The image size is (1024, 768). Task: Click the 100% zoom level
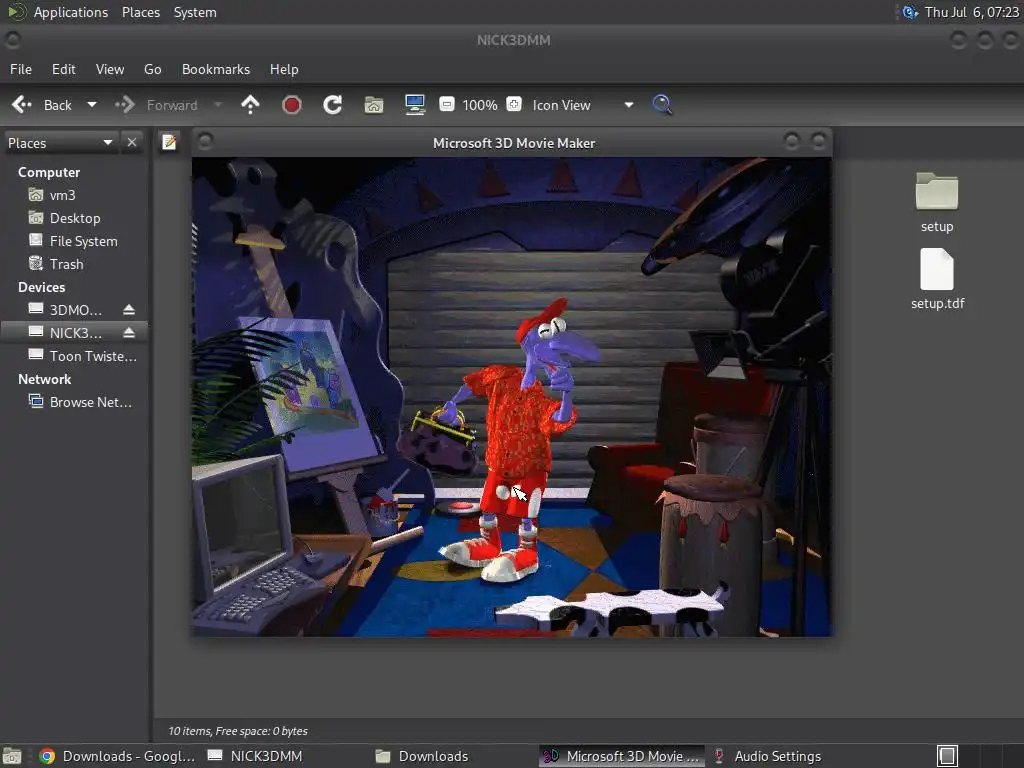pyautogui.click(x=480, y=104)
